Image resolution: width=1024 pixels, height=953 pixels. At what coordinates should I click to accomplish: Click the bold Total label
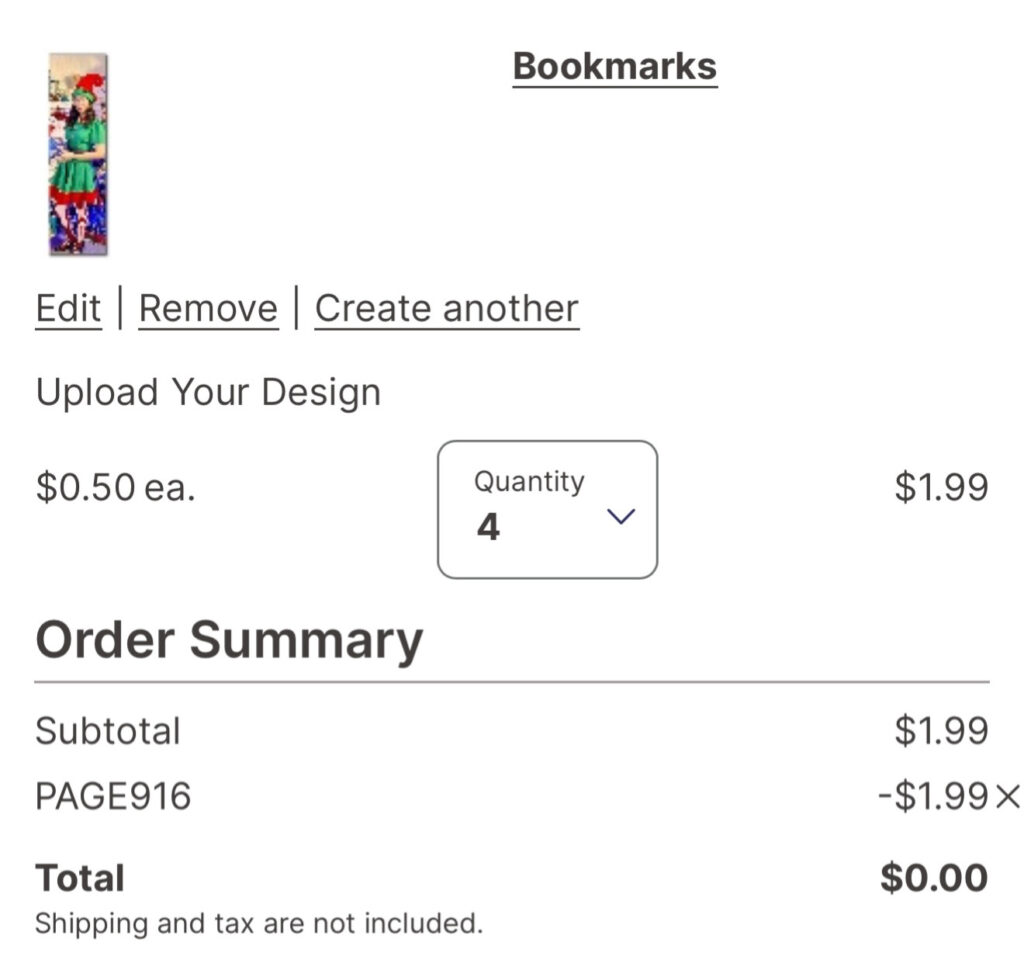(x=80, y=878)
